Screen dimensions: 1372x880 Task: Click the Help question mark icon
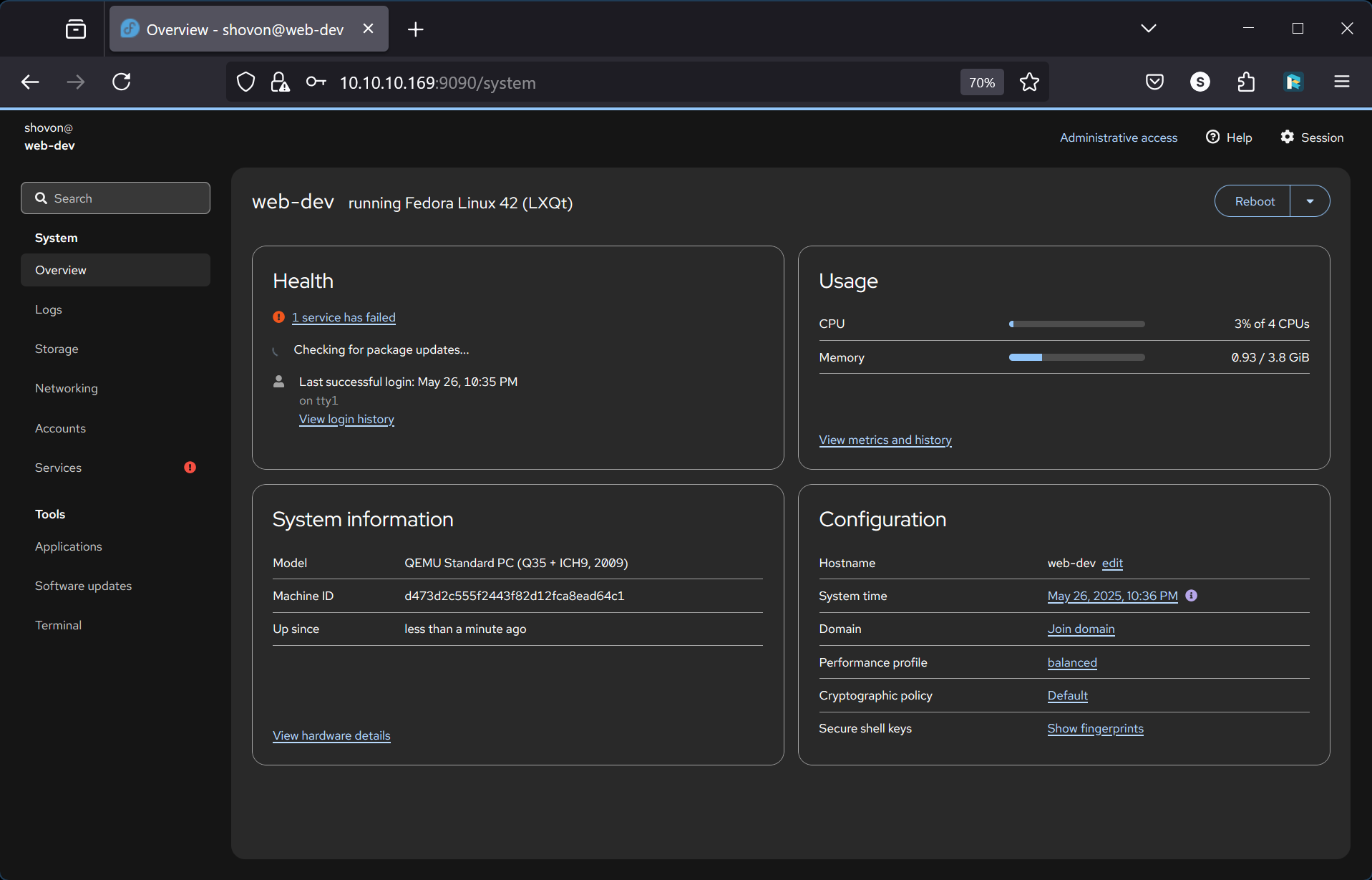tap(1212, 137)
